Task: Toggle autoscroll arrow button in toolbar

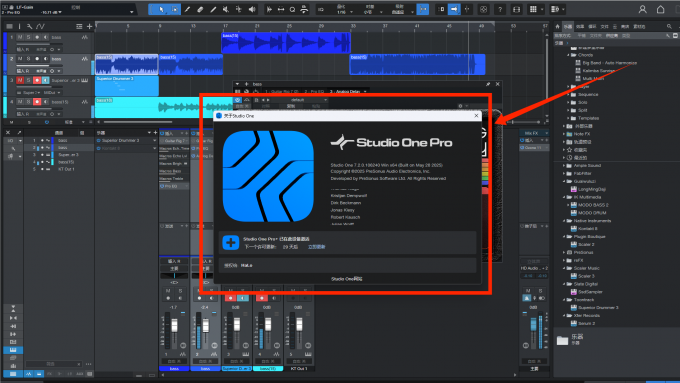Action: coord(454,9)
